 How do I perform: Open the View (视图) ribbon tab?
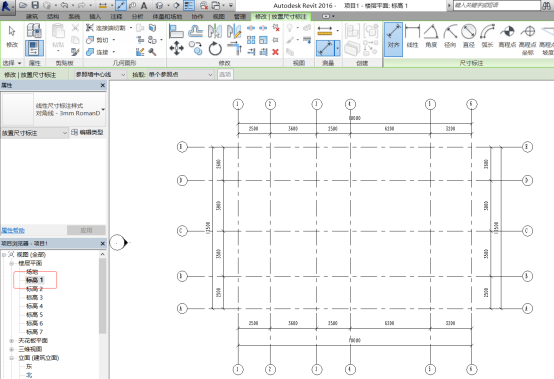pos(219,17)
